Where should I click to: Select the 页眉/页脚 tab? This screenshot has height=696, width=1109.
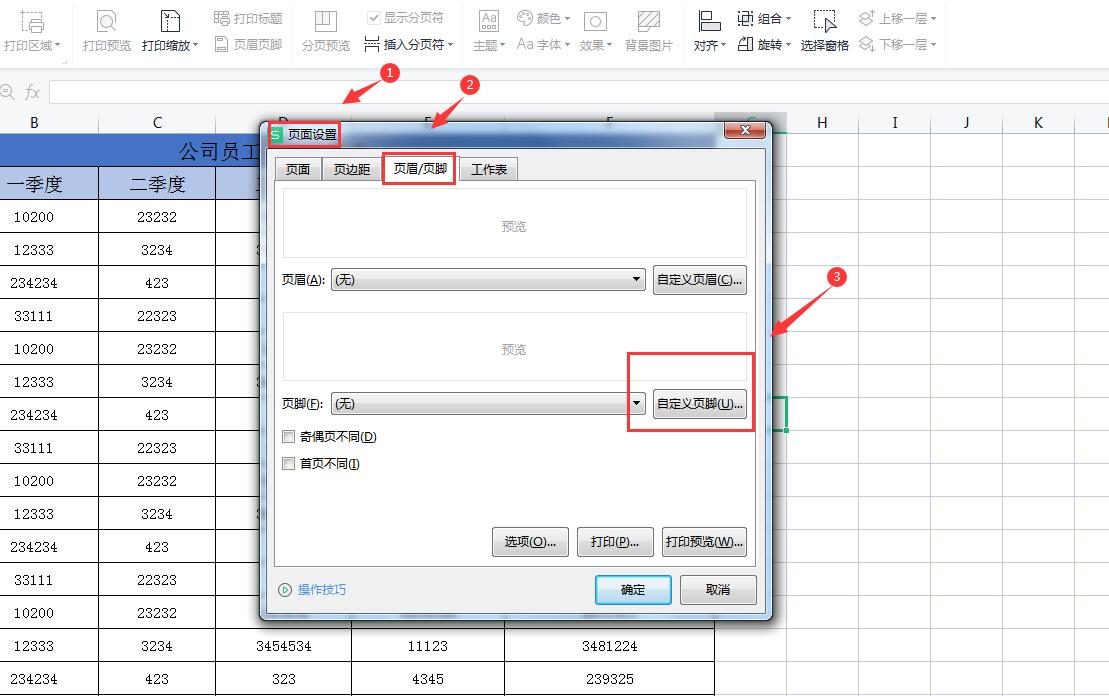coord(420,168)
